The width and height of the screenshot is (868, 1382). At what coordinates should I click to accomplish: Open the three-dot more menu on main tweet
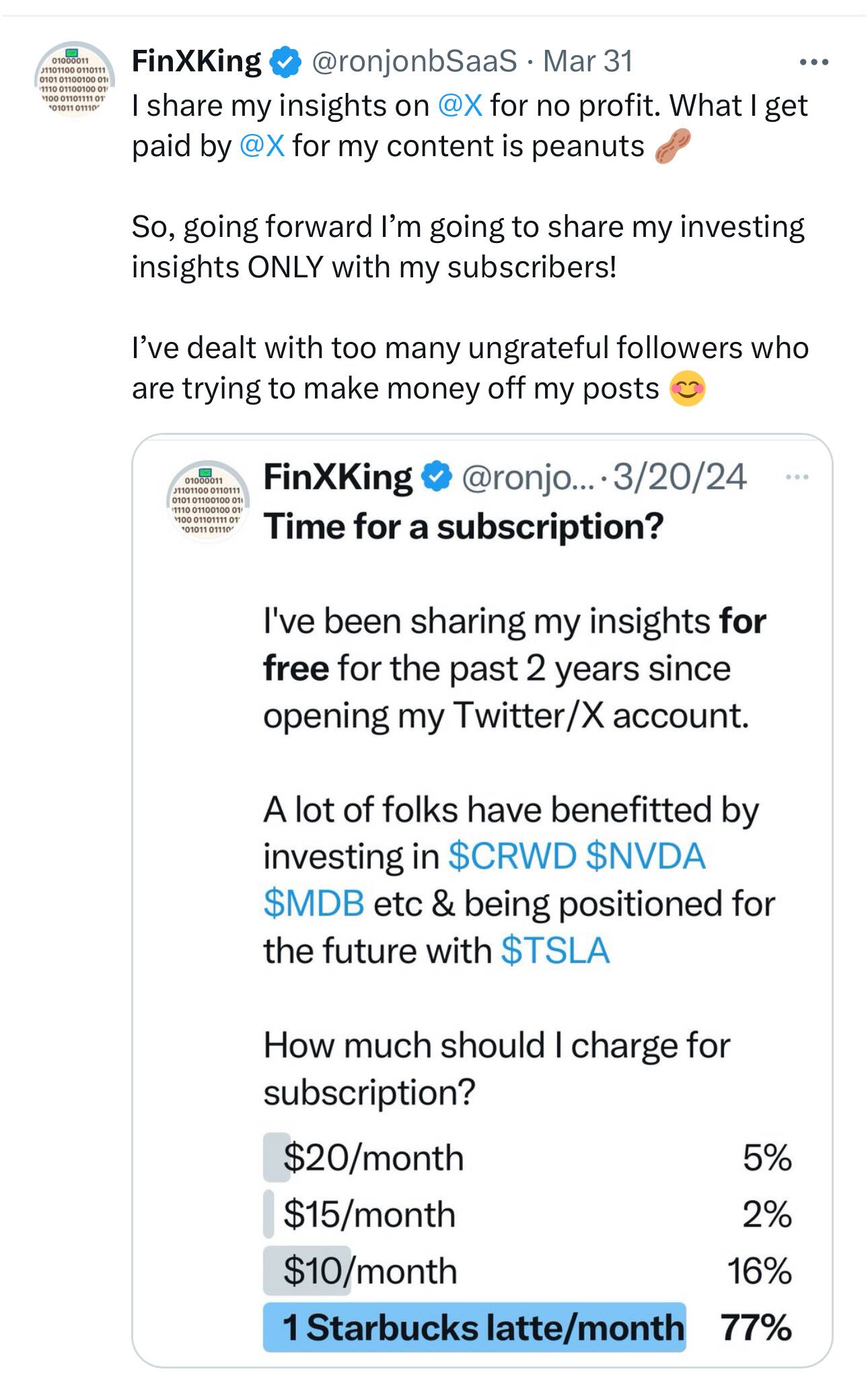point(813,63)
